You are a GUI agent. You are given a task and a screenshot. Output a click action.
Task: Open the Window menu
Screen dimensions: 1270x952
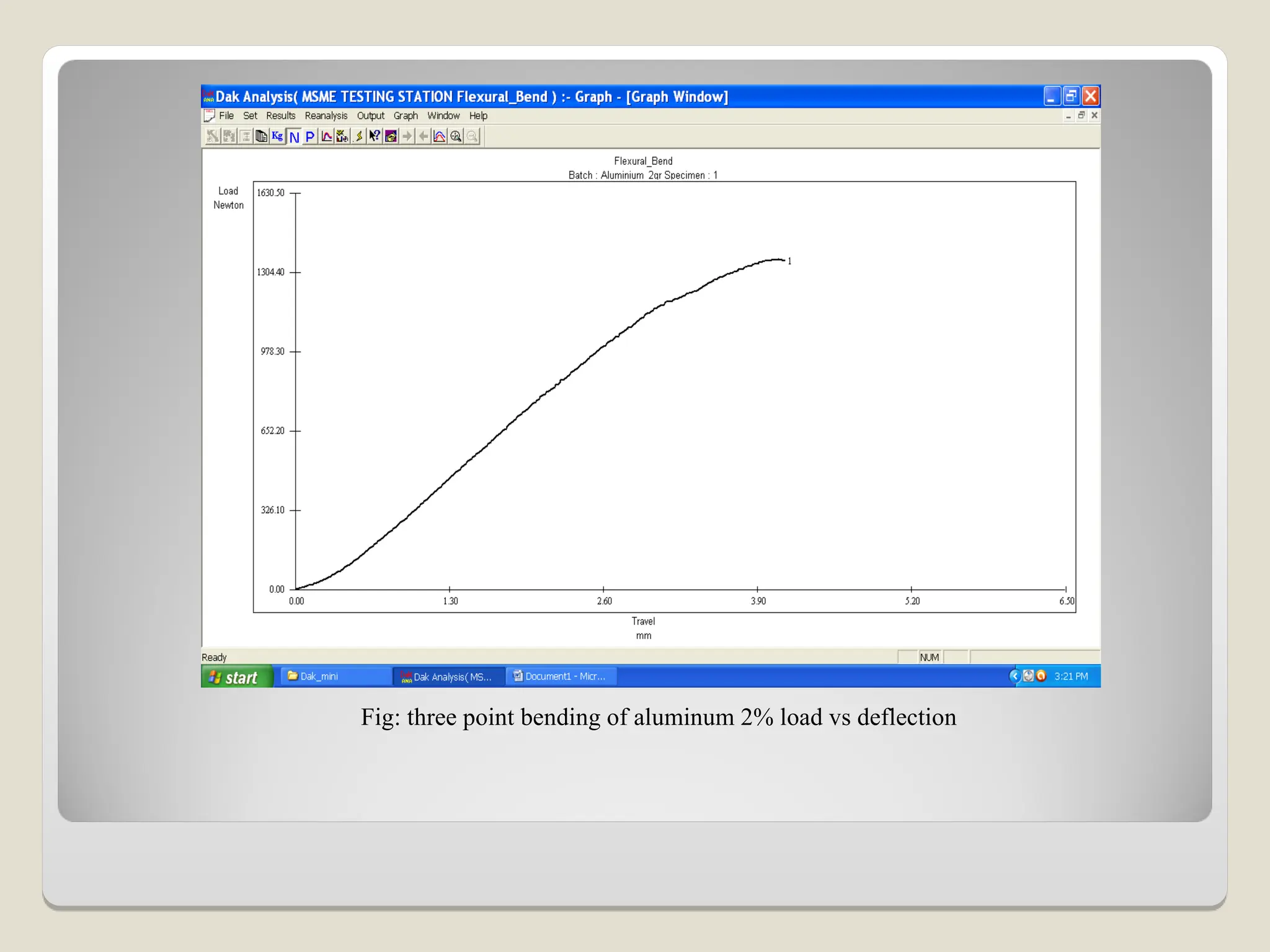click(x=443, y=116)
